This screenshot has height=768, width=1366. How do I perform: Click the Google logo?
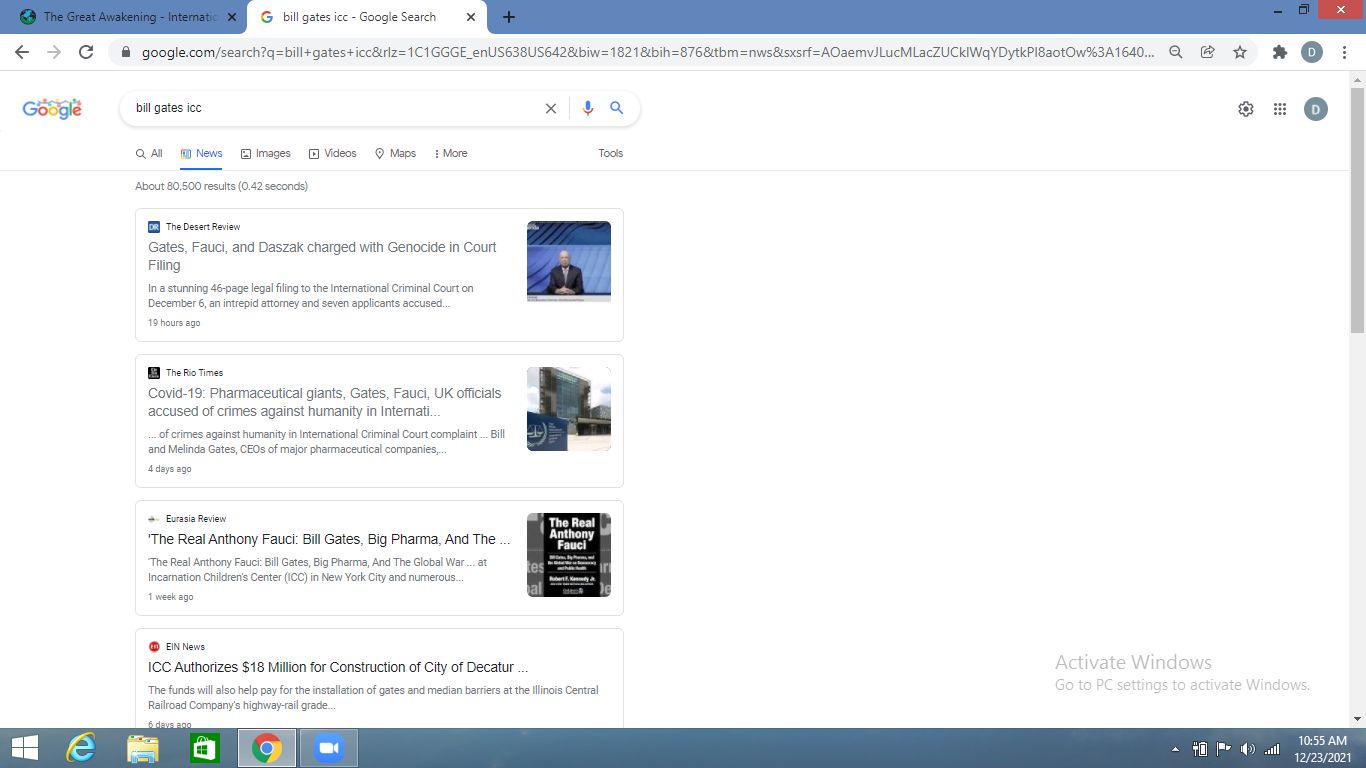point(52,109)
